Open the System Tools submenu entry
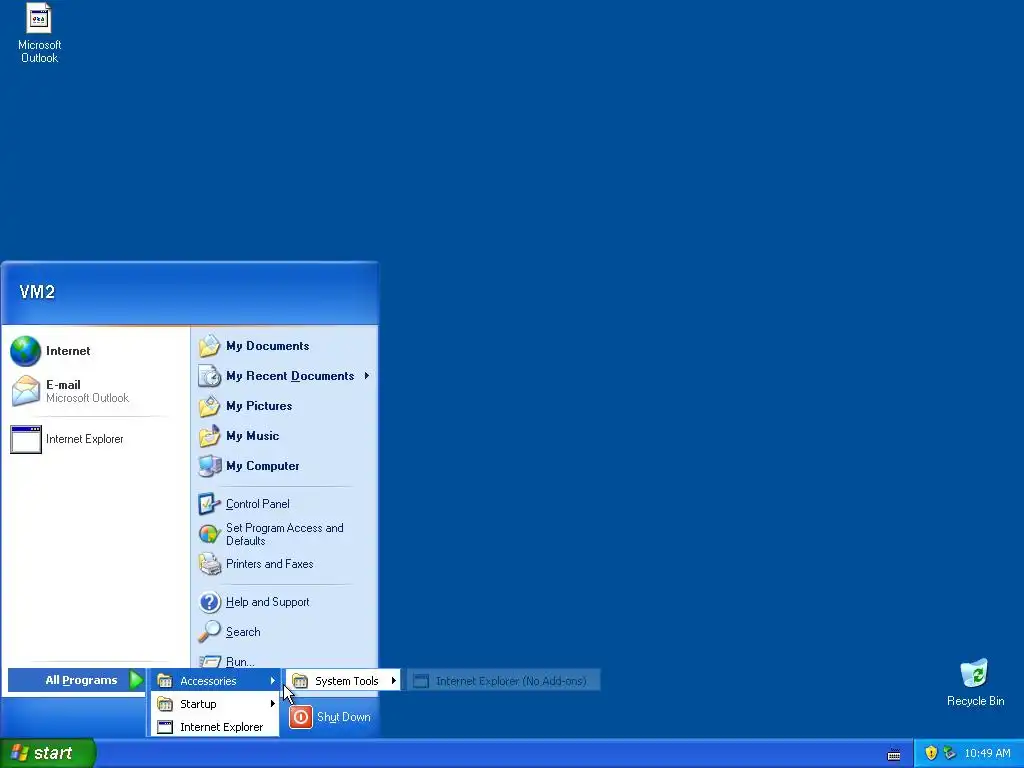This screenshot has height=768, width=1024. click(344, 681)
